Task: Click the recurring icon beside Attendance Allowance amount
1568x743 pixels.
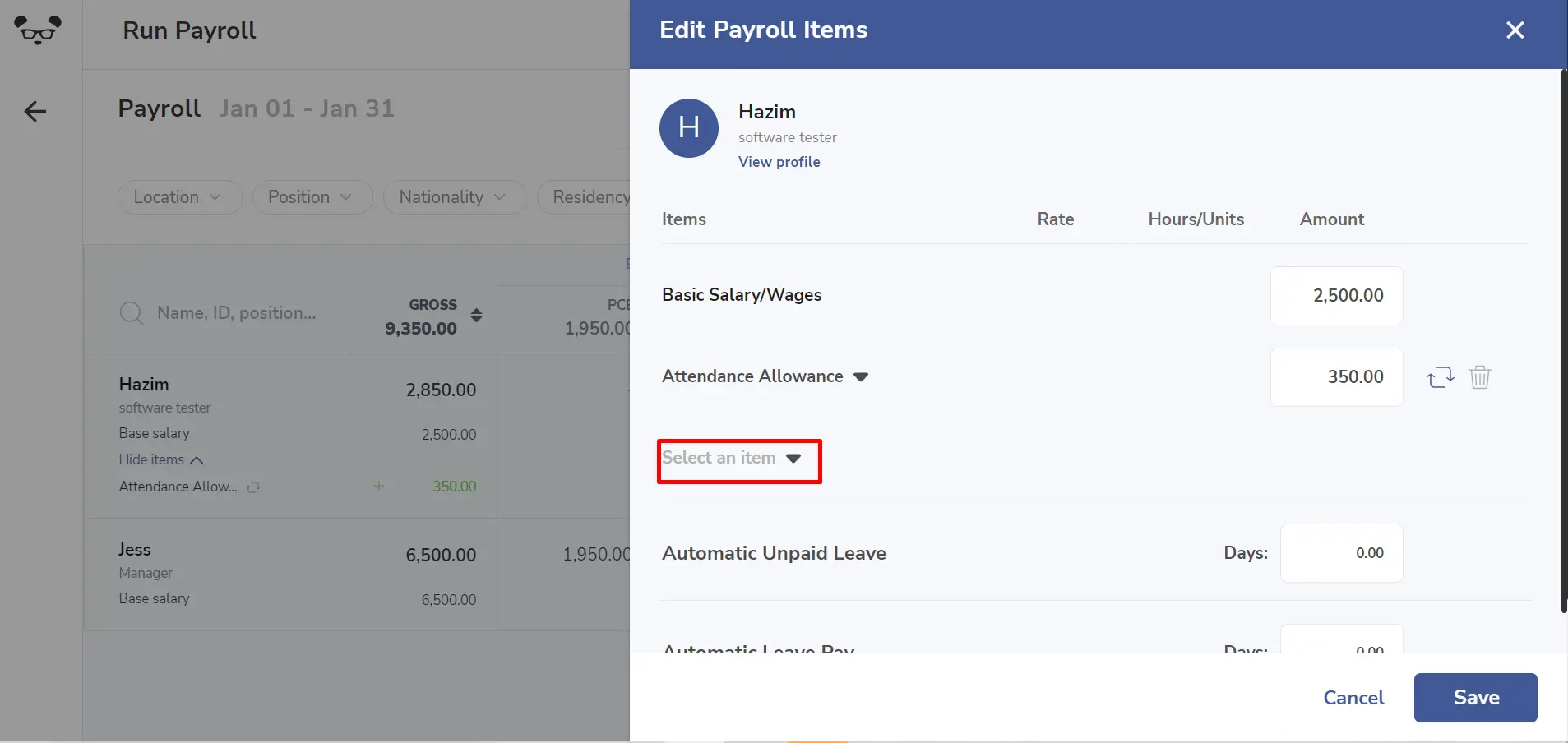Action: click(1440, 377)
